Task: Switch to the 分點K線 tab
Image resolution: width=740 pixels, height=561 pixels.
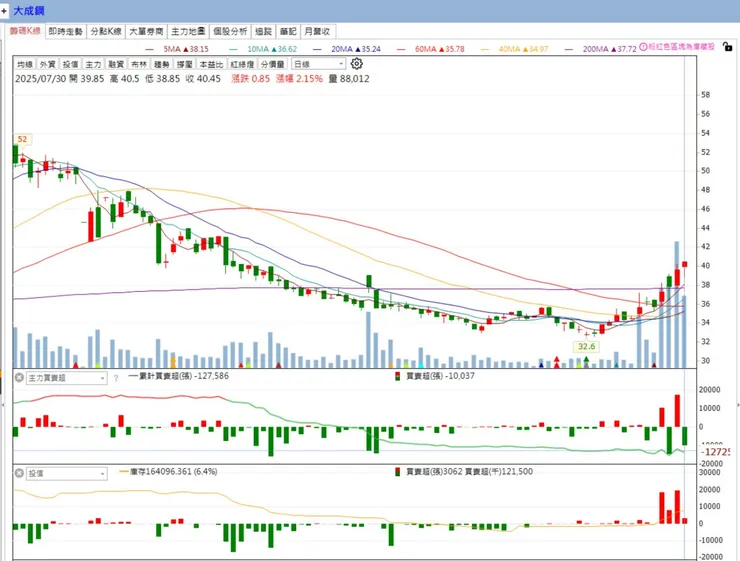Action: pyautogui.click(x=106, y=32)
